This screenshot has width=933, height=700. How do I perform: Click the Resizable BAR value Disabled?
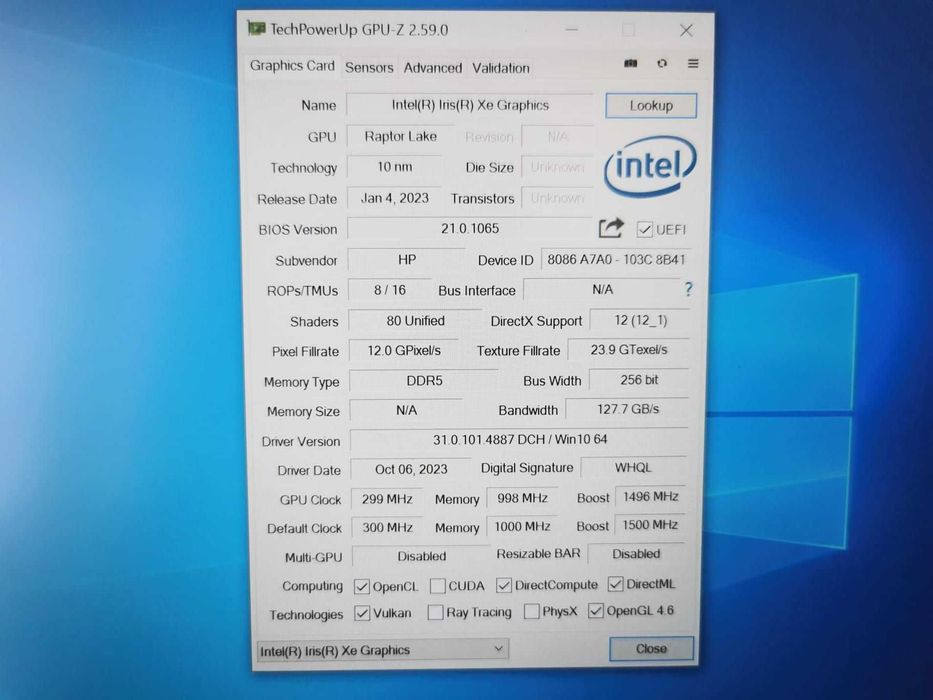635,554
